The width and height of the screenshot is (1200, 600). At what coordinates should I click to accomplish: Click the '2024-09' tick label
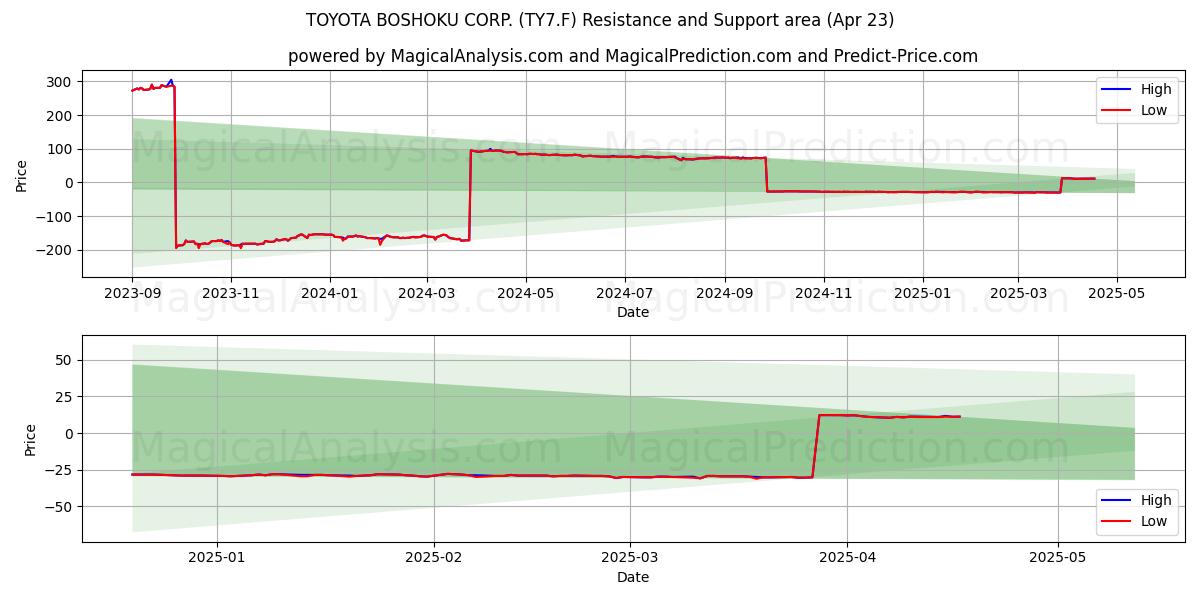click(x=725, y=294)
